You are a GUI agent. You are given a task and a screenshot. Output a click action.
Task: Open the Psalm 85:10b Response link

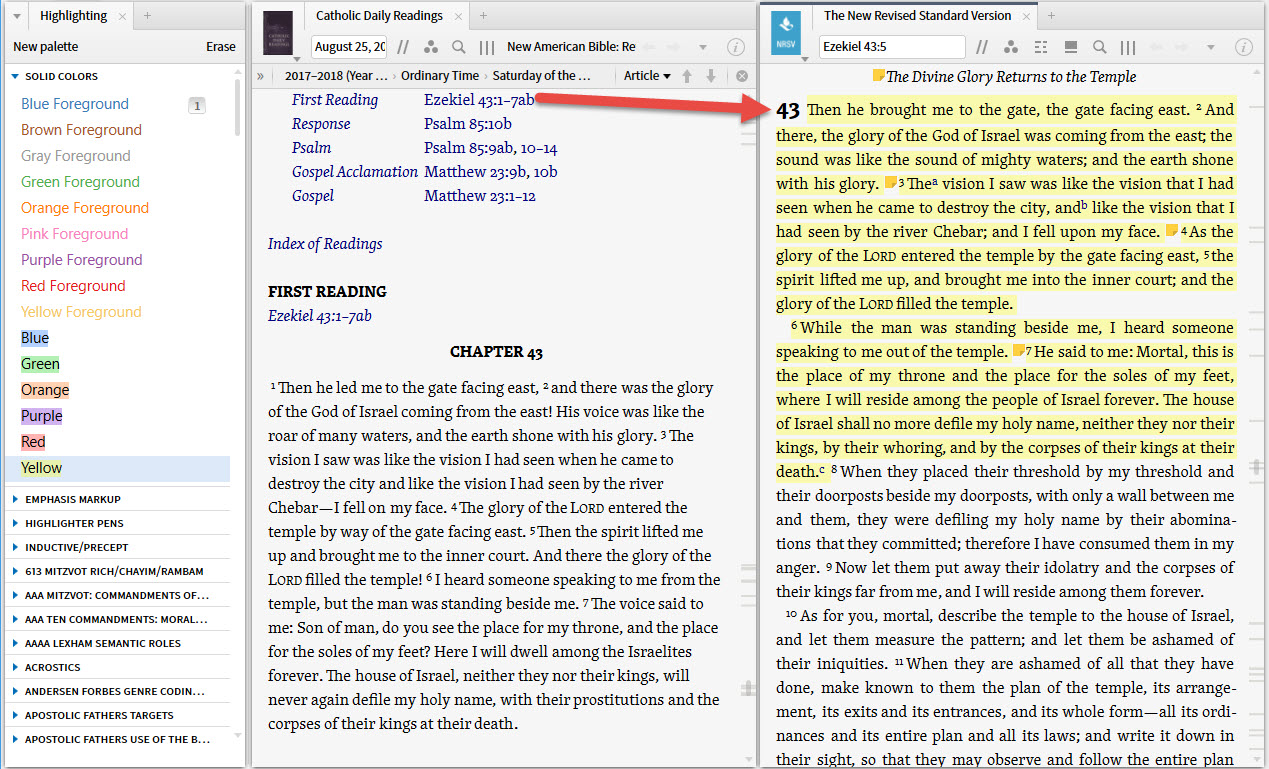pyautogui.click(x=468, y=123)
